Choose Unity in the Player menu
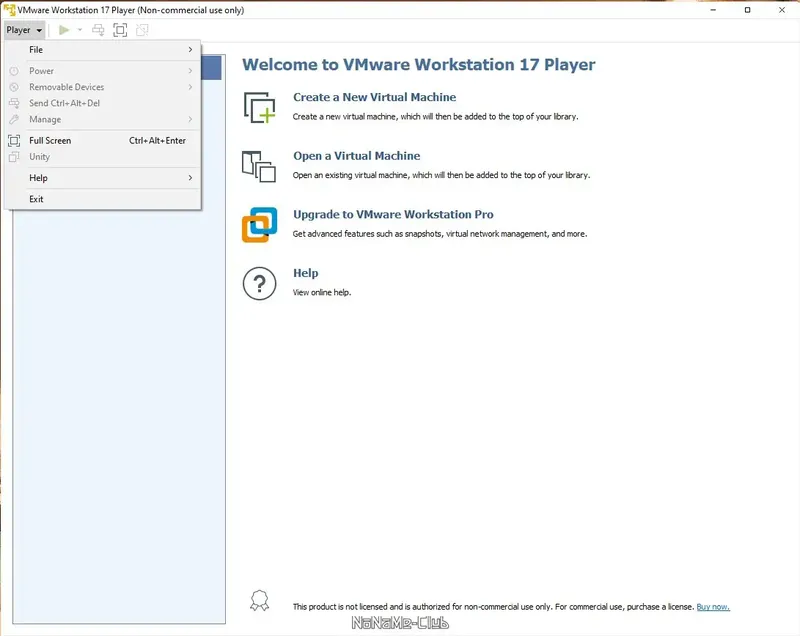Image resolution: width=800 pixels, height=636 pixels. tap(103, 157)
